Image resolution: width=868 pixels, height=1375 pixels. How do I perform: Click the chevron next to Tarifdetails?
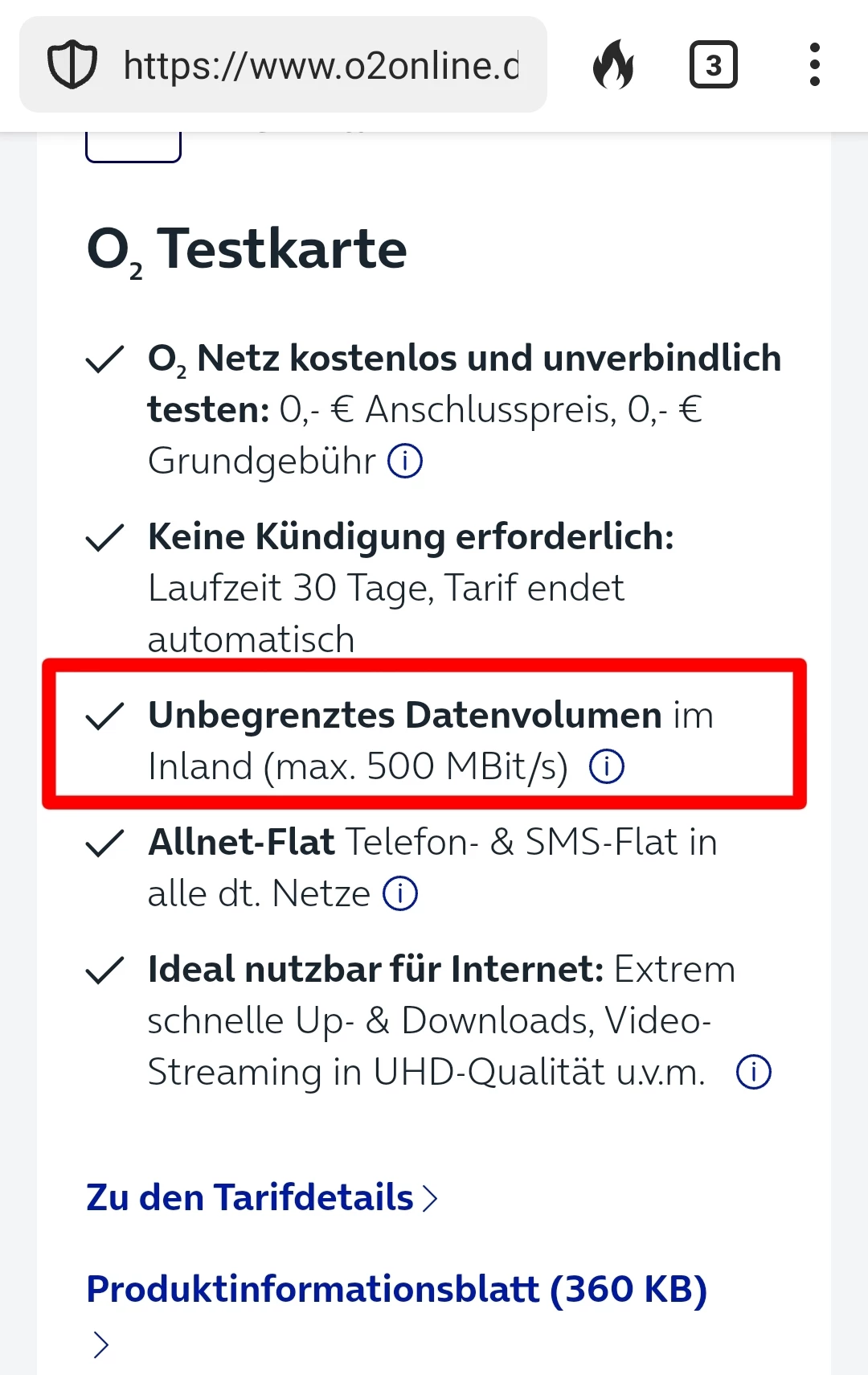(x=431, y=1198)
